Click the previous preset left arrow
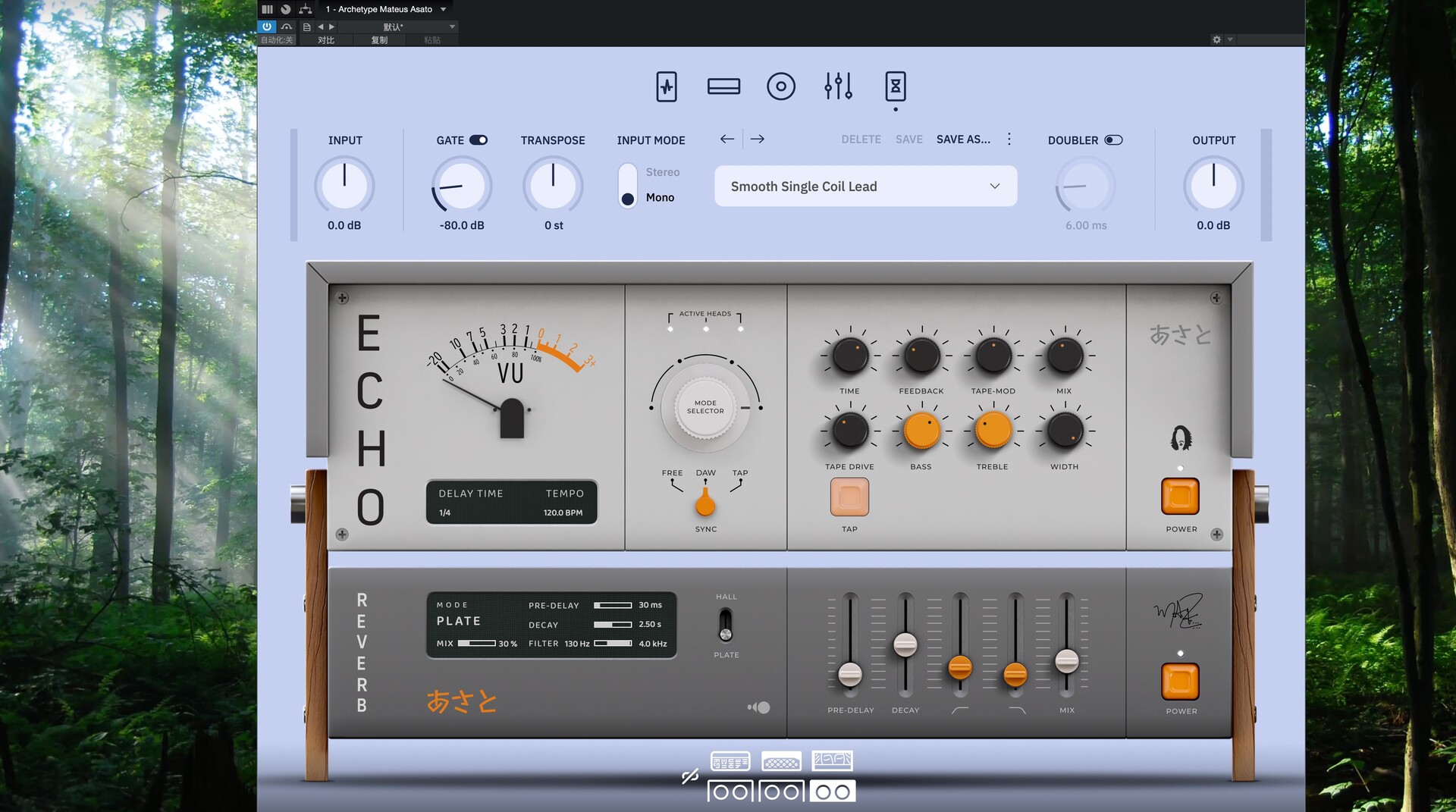The height and width of the screenshot is (812, 1456). 726,139
